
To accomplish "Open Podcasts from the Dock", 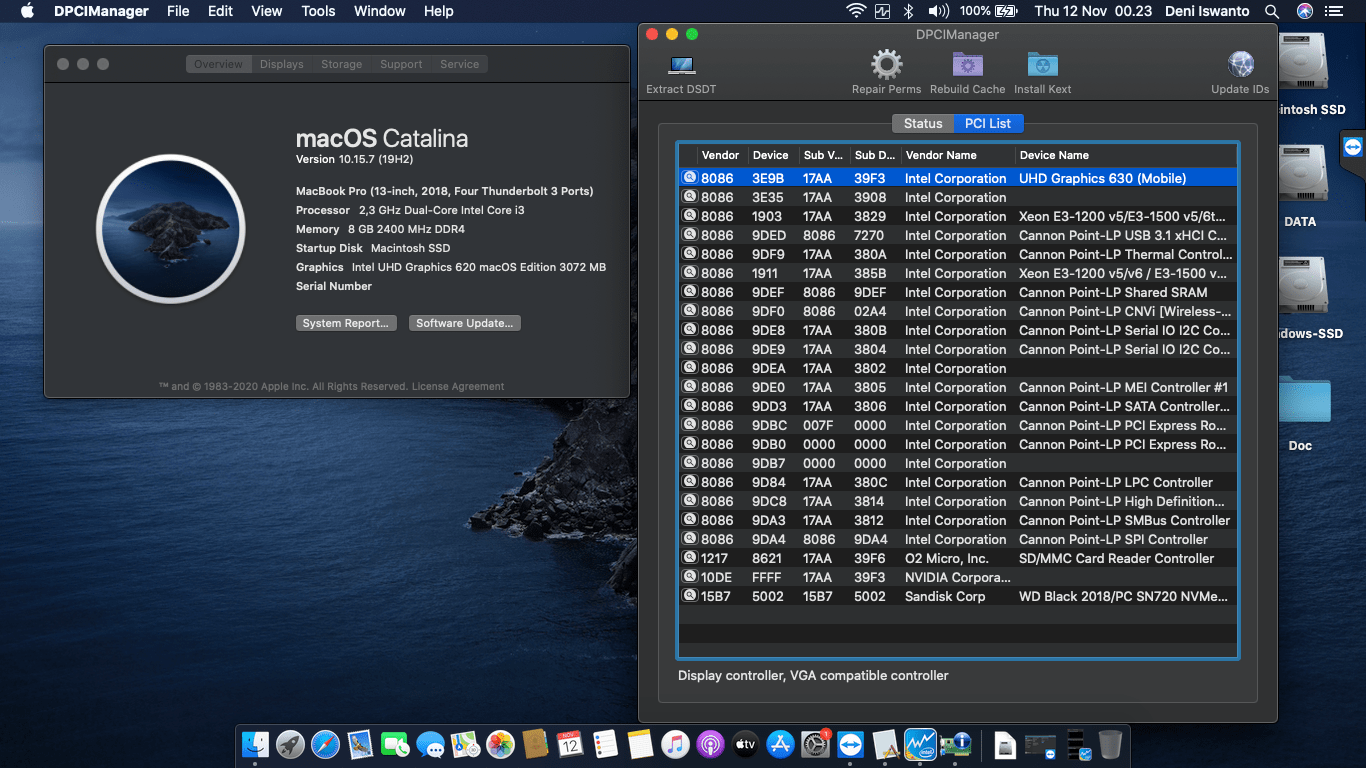I will [x=710, y=744].
